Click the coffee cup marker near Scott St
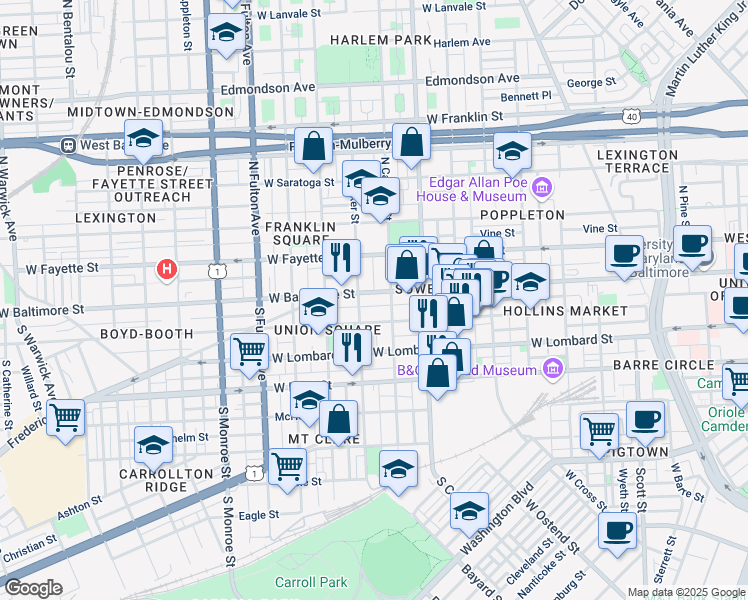 (646, 419)
